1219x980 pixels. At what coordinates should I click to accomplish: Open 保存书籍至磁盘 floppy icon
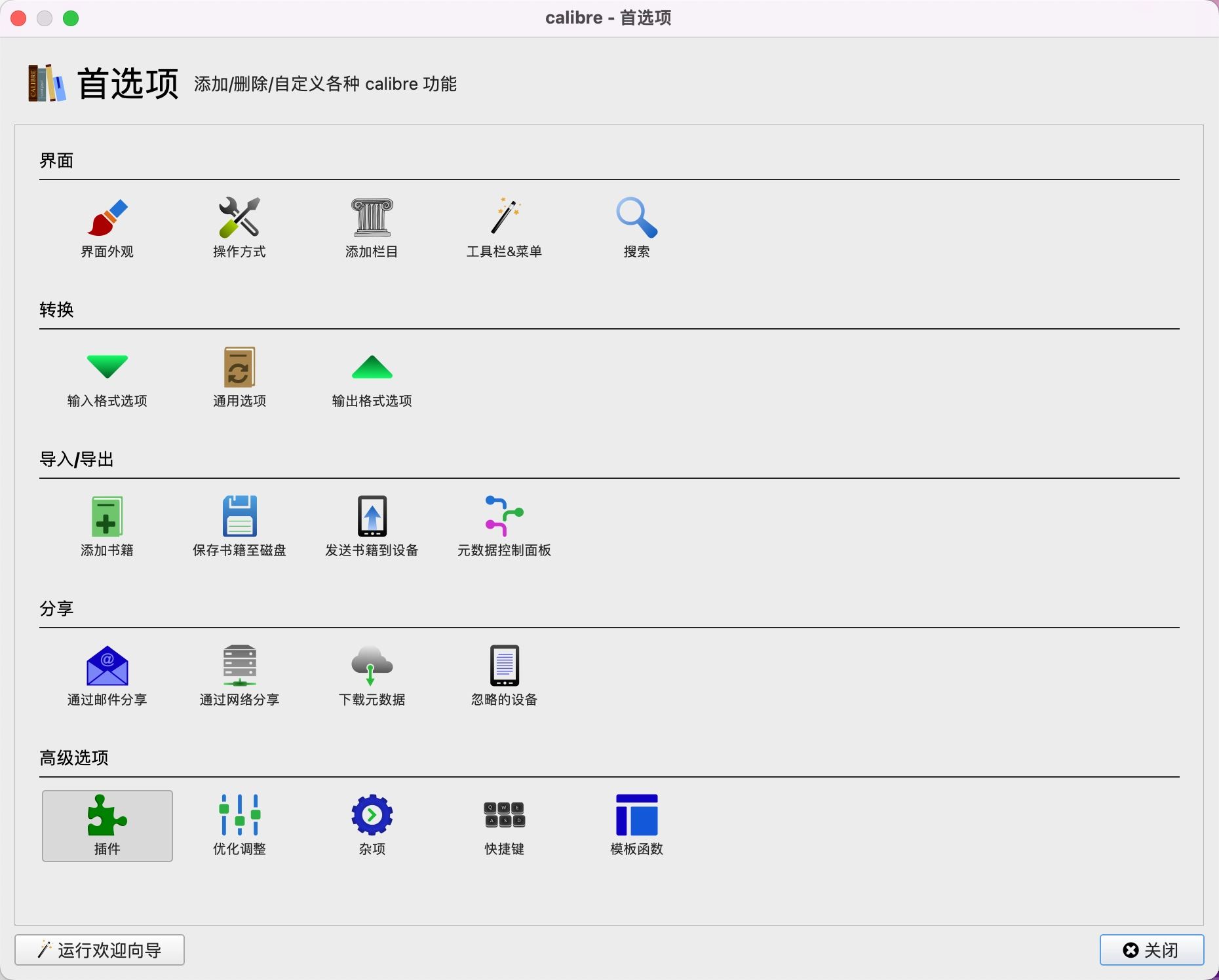tap(240, 527)
